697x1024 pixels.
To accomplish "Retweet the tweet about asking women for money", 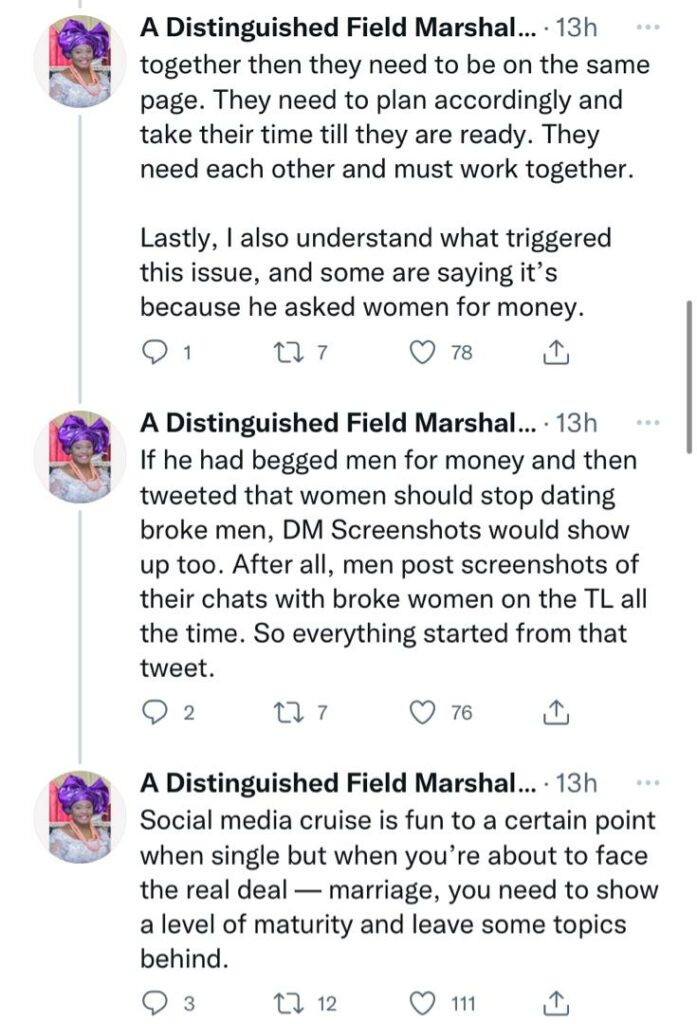I will (x=287, y=352).
